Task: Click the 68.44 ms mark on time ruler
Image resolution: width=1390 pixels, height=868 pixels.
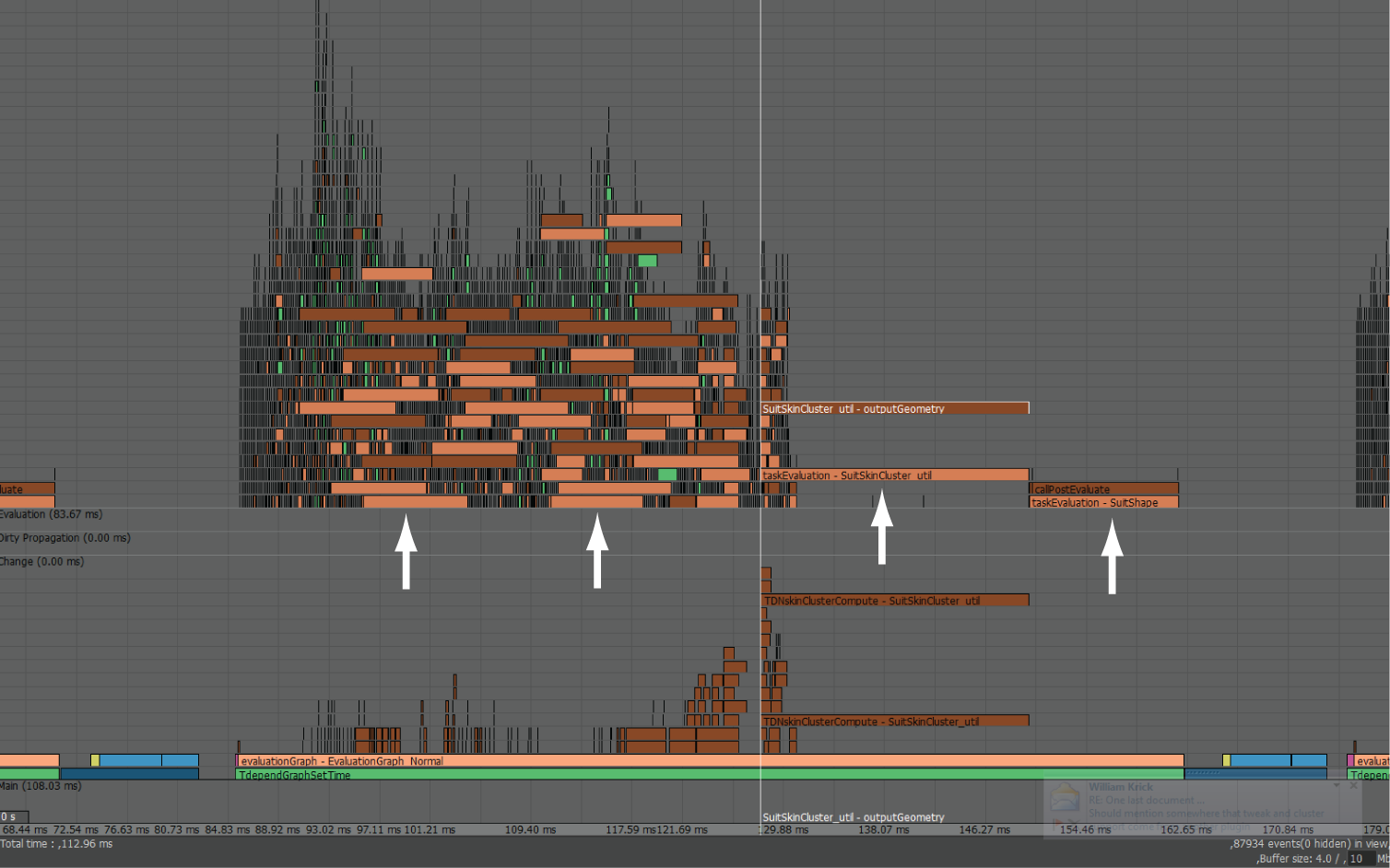Action: point(25,829)
